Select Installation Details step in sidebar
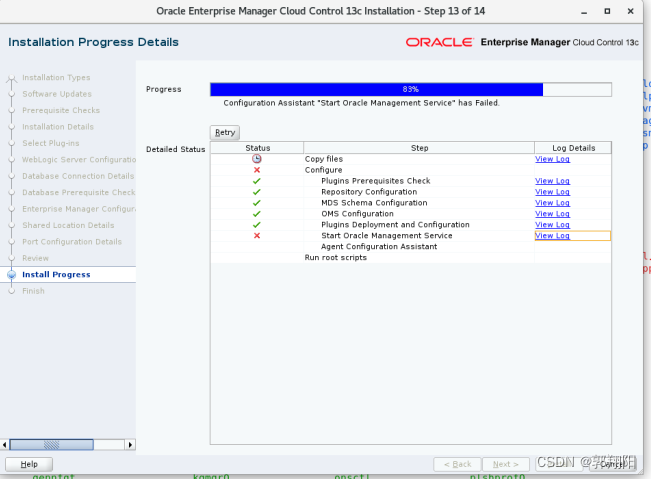651x479 pixels. click(58, 127)
